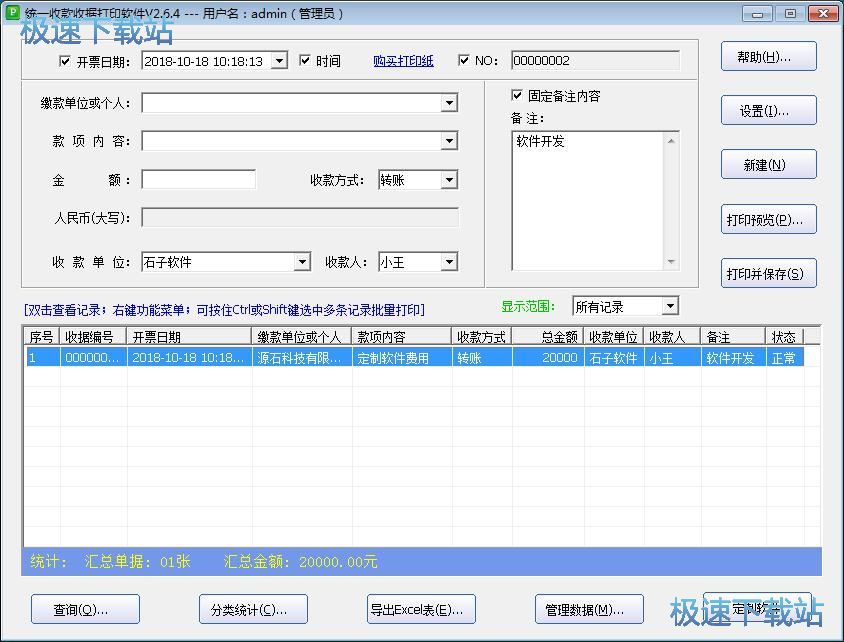Expand the 缴款单位或个人 dropdown
This screenshot has width=844, height=642.
(x=449, y=103)
